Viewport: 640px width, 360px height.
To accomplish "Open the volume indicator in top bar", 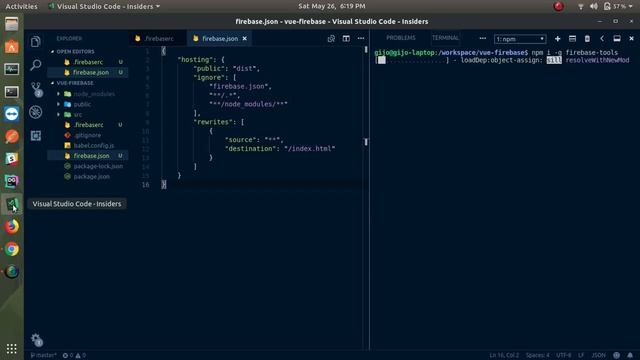I will tap(594, 6).
